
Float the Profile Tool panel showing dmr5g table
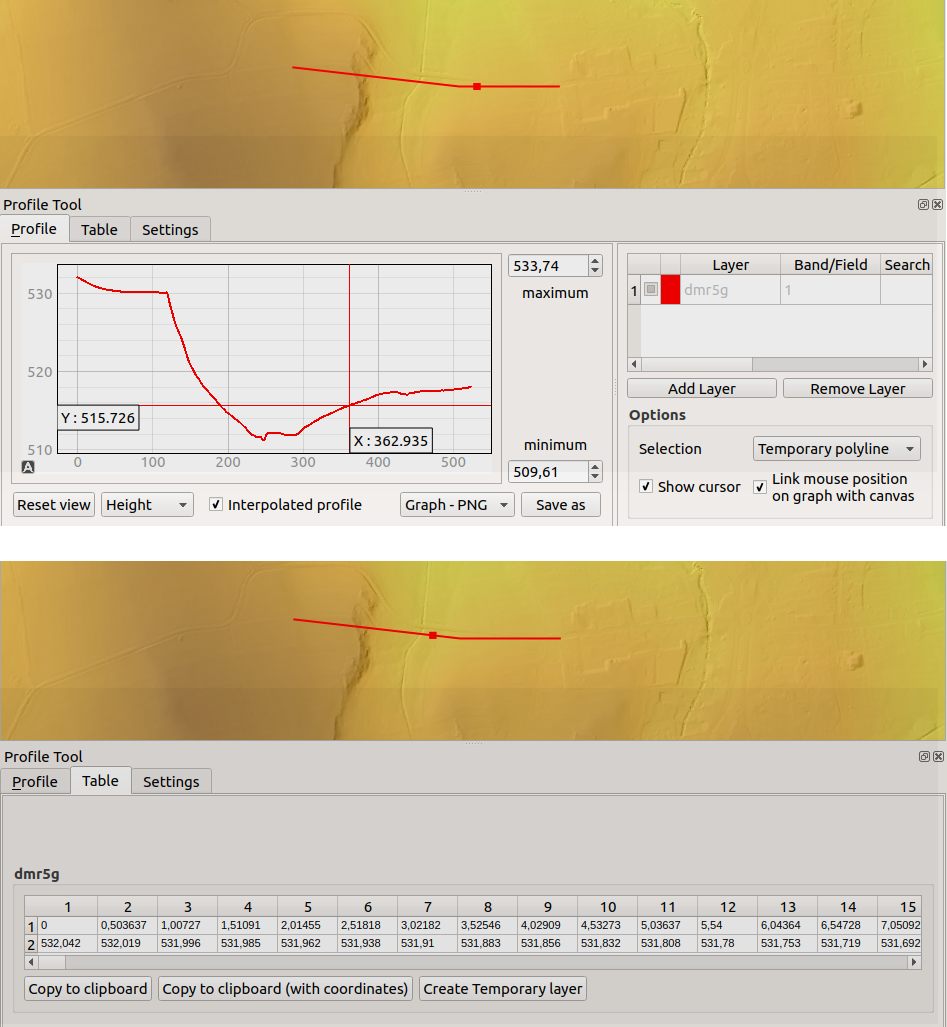[x=924, y=756]
